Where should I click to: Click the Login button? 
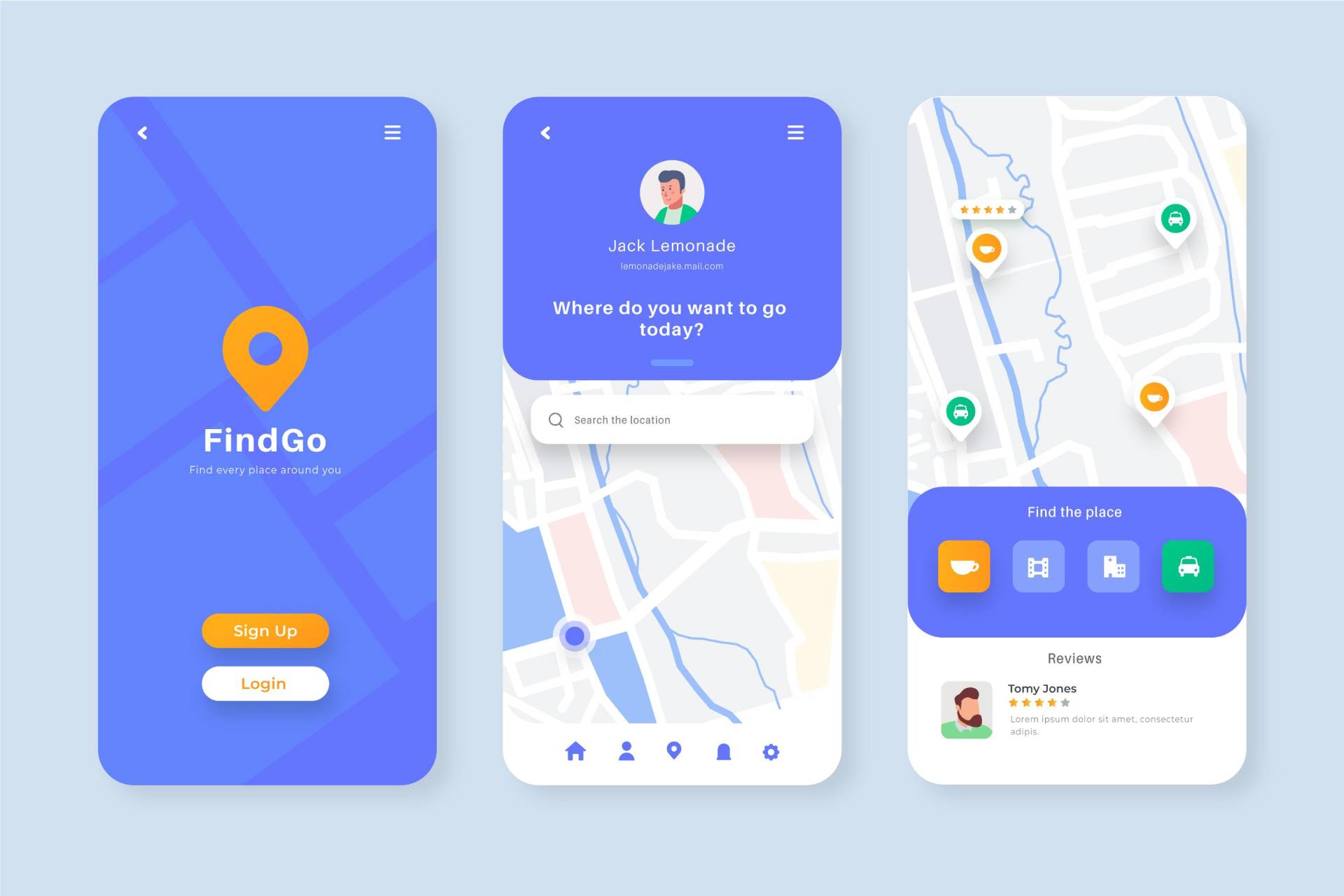[264, 683]
